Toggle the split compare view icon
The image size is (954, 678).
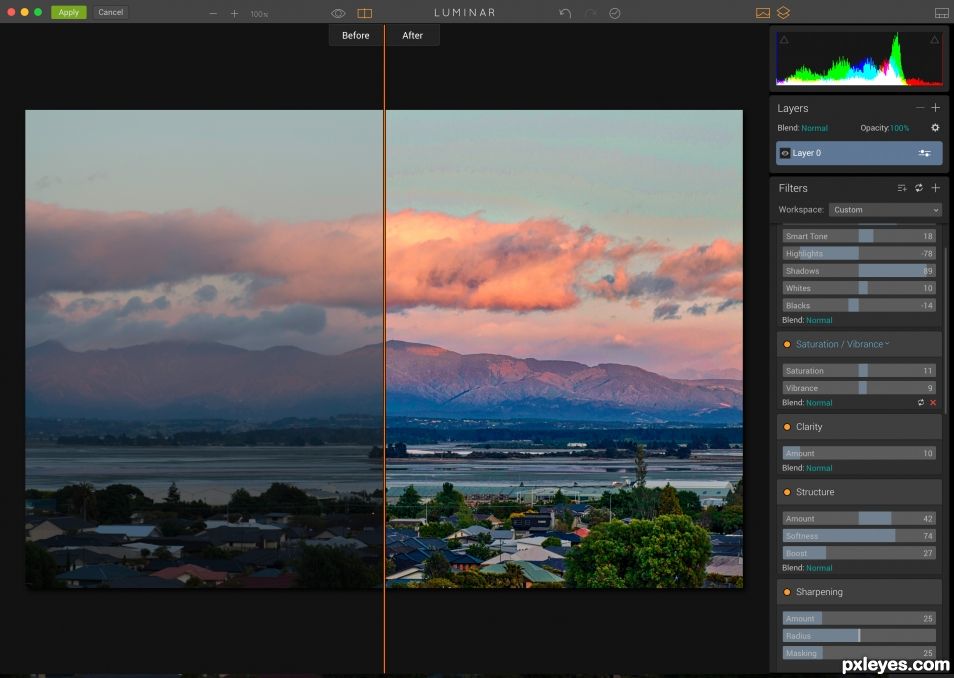364,13
